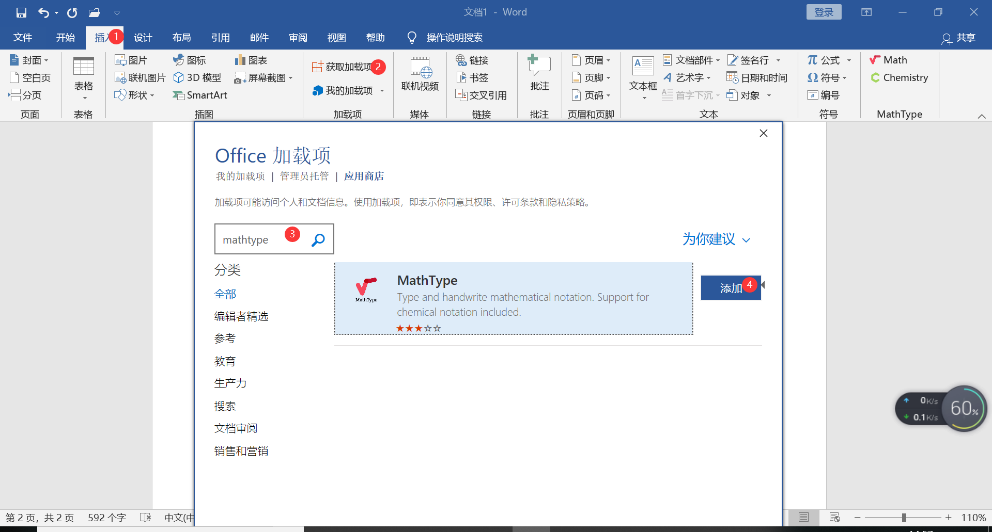992x532 pixels.
Task: Insert a blank page (空白页)
Action: coord(30,78)
